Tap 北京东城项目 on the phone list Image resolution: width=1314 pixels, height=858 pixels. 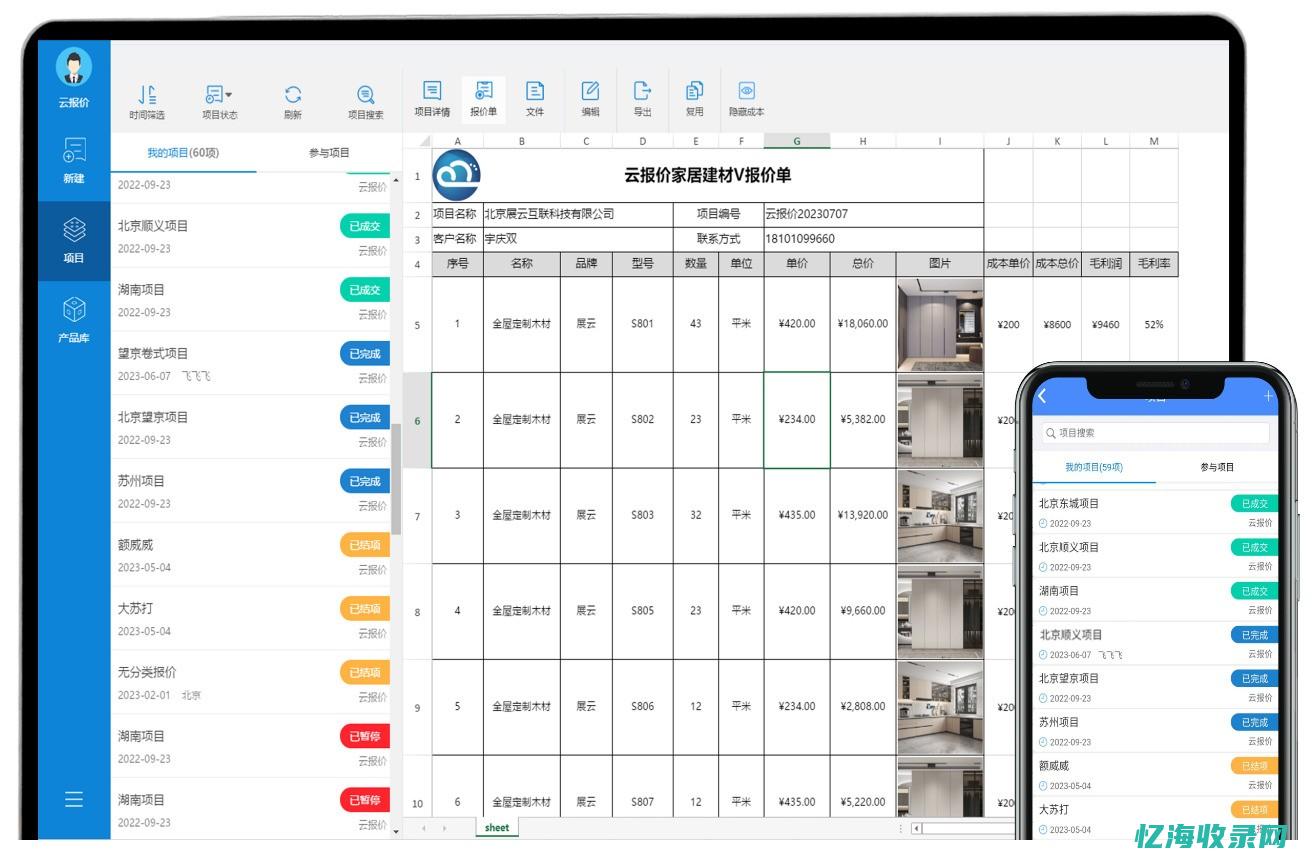coord(1155,512)
